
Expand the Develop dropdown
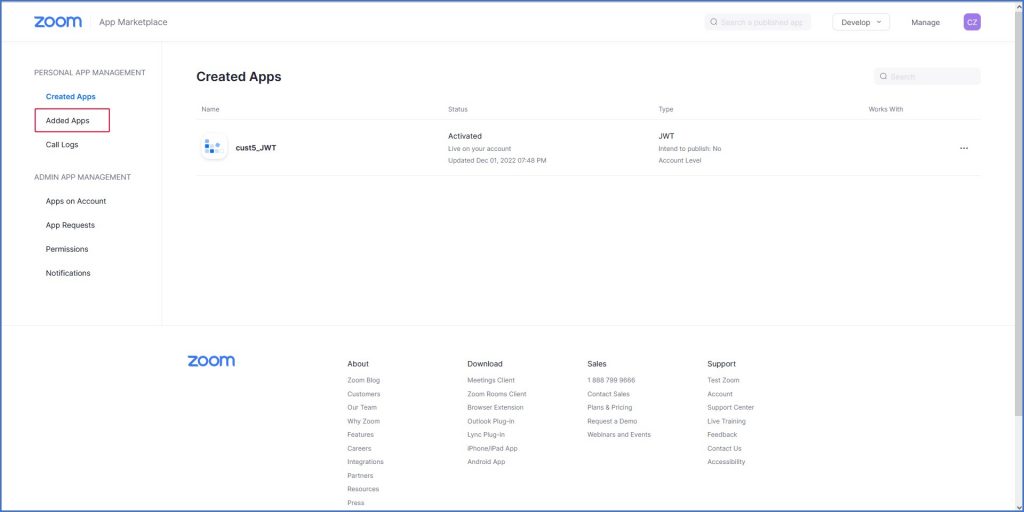[x=860, y=22]
